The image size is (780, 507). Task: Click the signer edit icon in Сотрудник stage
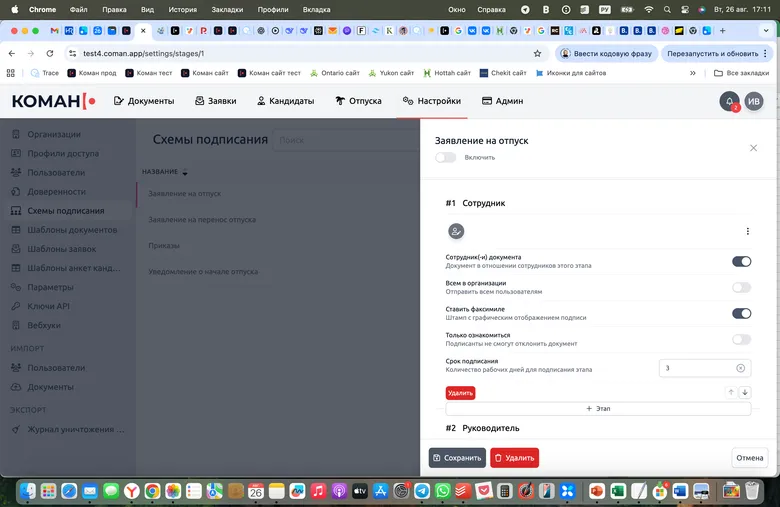[456, 231]
